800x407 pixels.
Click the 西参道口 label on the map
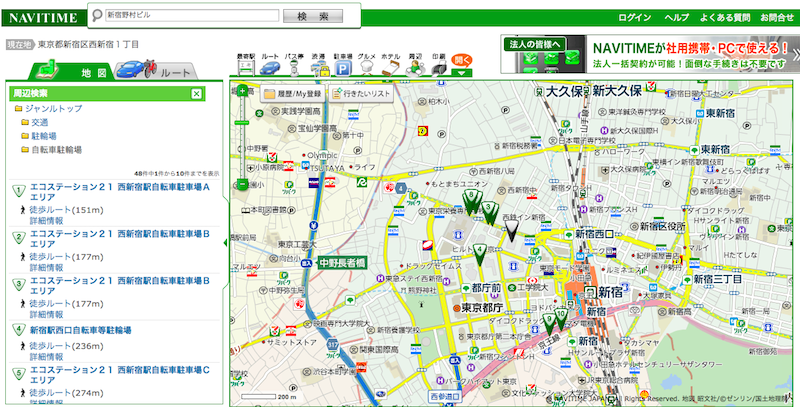(445, 396)
